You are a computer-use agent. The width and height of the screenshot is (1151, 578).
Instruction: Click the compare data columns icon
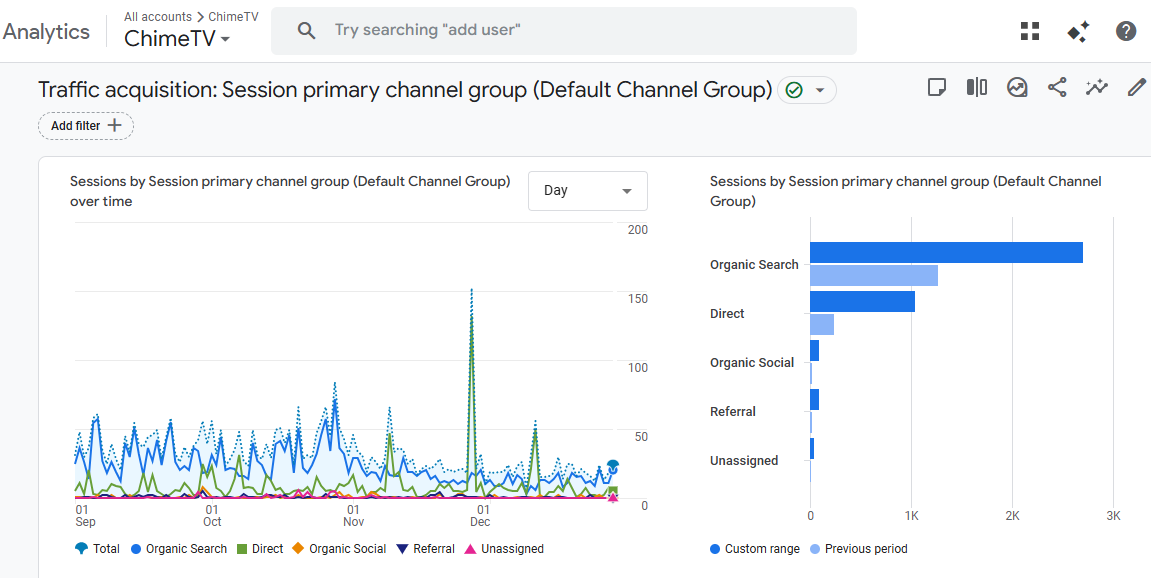977,88
